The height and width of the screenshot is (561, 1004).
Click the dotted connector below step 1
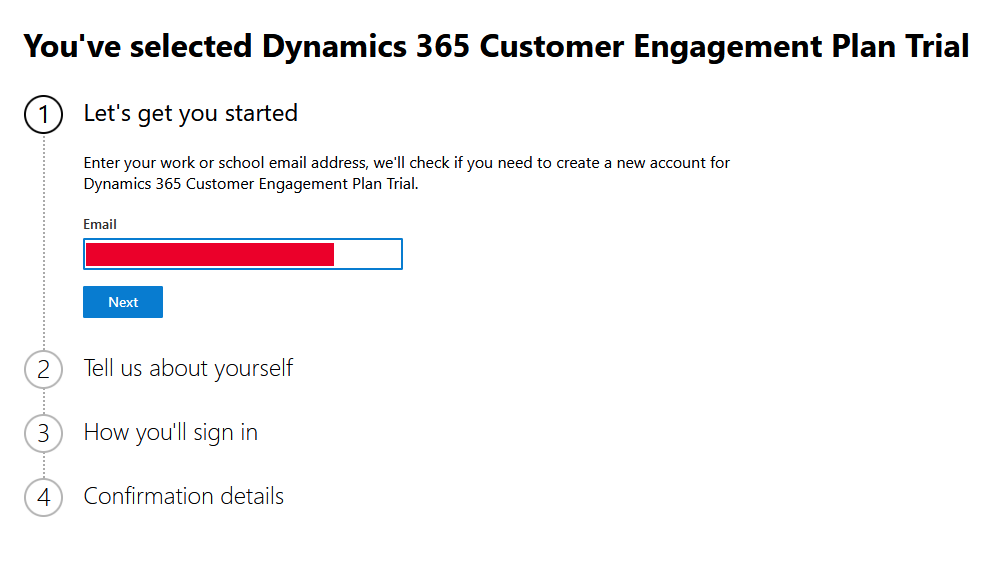(x=44, y=240)
